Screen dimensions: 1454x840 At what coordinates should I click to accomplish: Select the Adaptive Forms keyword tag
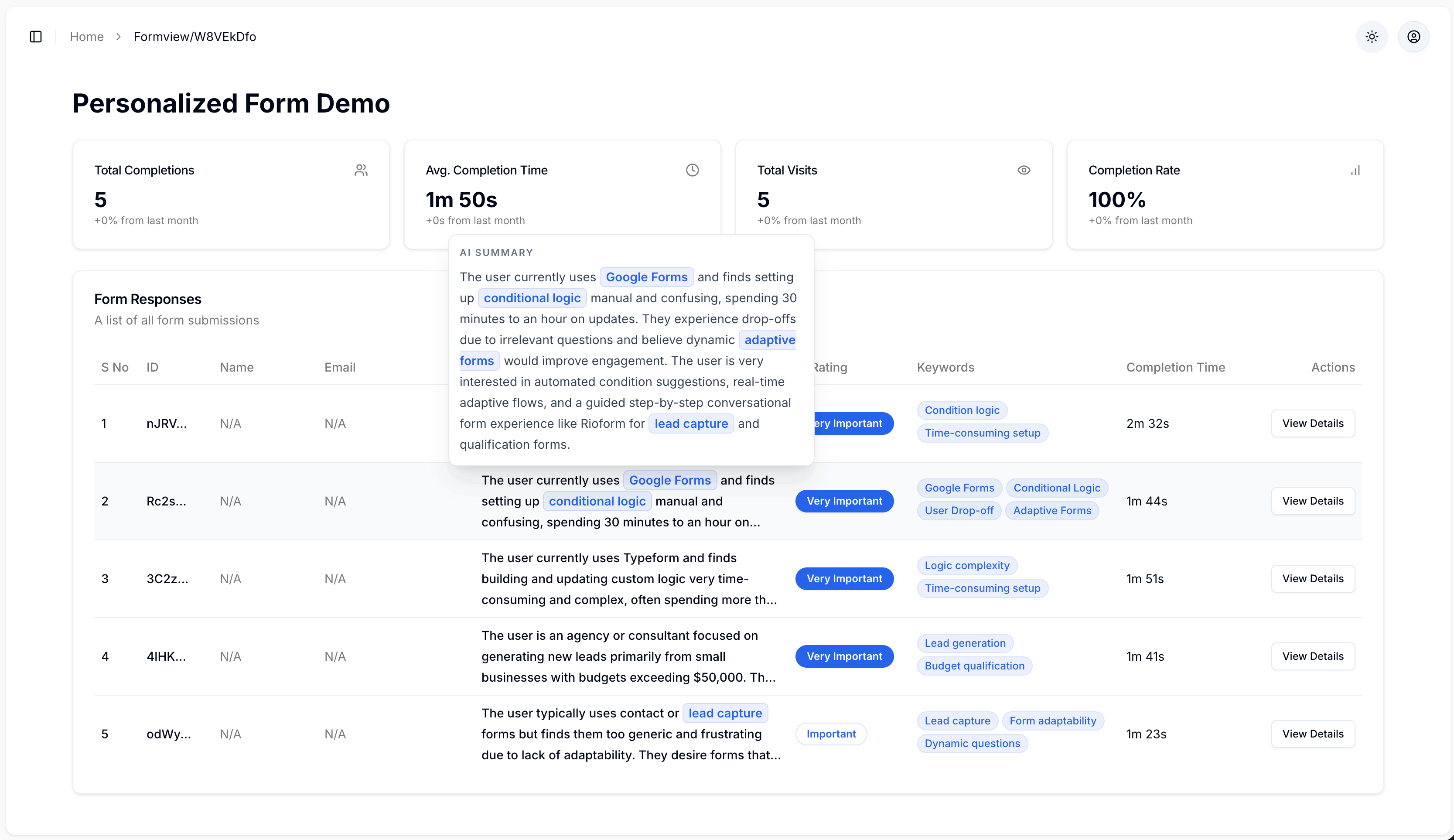[1052, 511]
